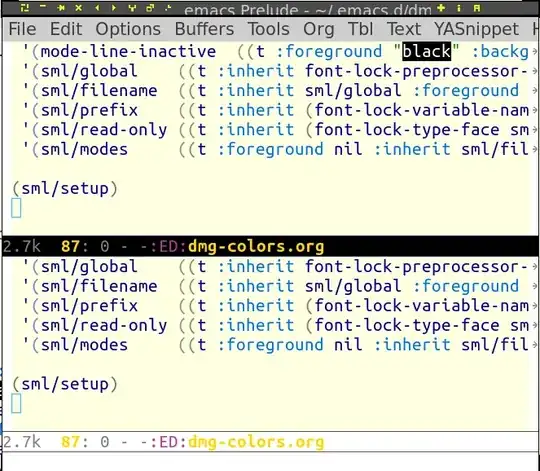Screen dimensions: 540x471
Task: Click 'ED' in the inactive white mode line
Action: tap(168, 442)
